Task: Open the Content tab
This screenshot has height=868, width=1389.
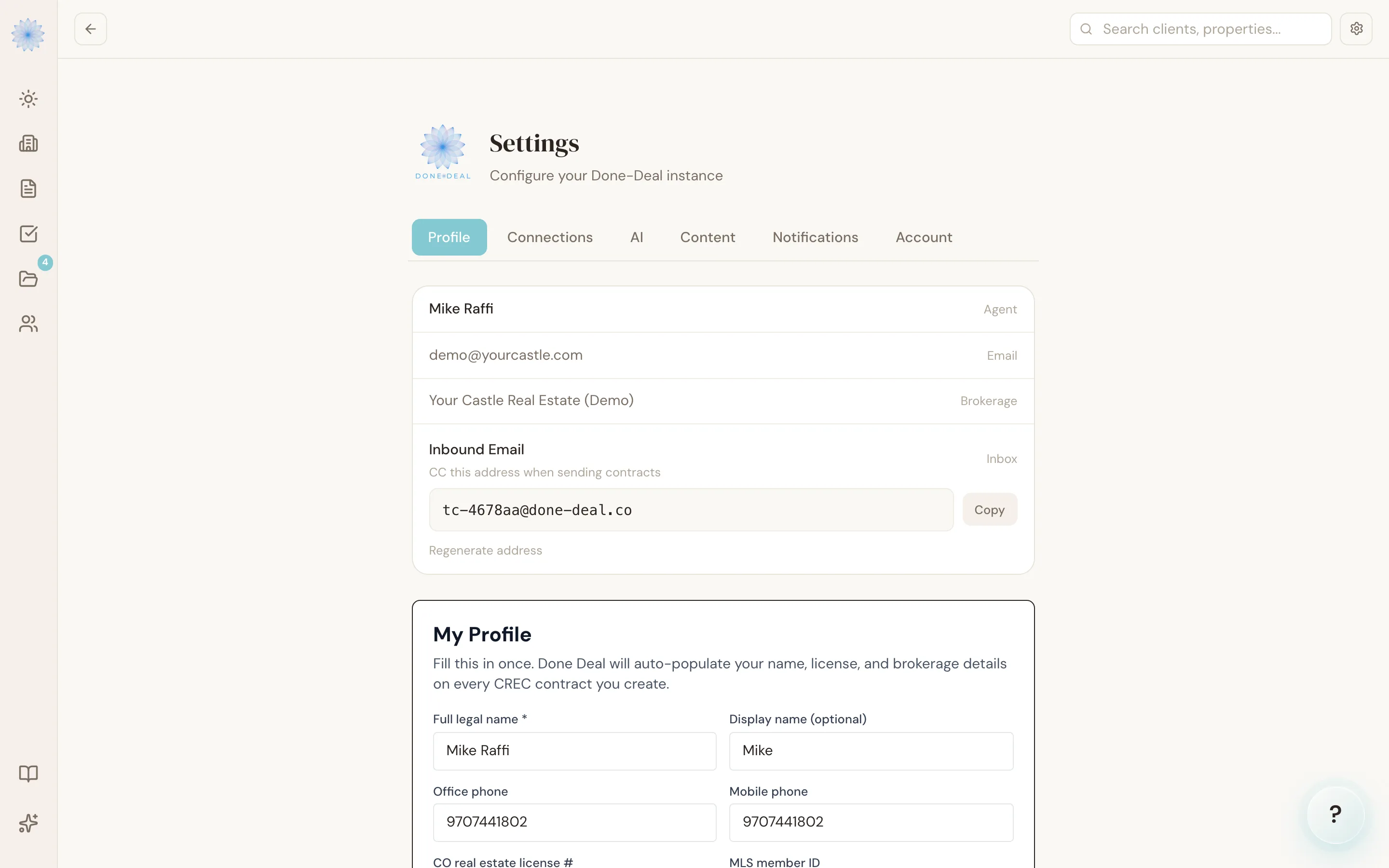Action: click(708, 237)
